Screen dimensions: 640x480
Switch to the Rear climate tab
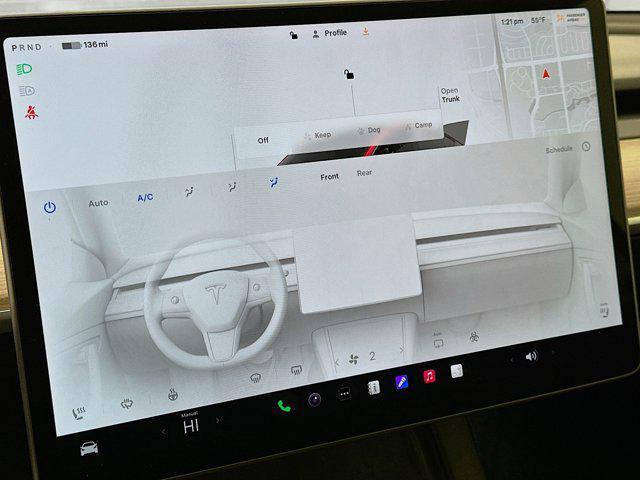(x=364, y=173)
